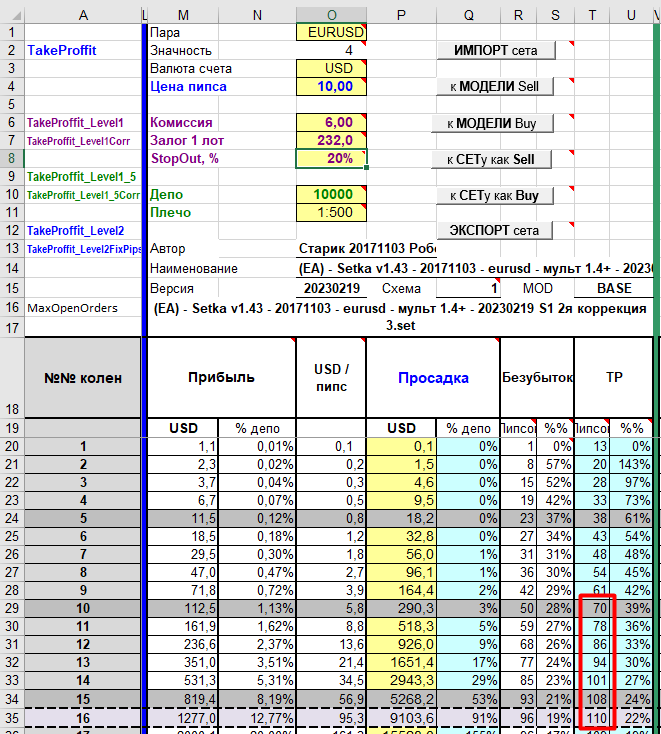
Task: Select row 29 header
Action: click(12, 608)
